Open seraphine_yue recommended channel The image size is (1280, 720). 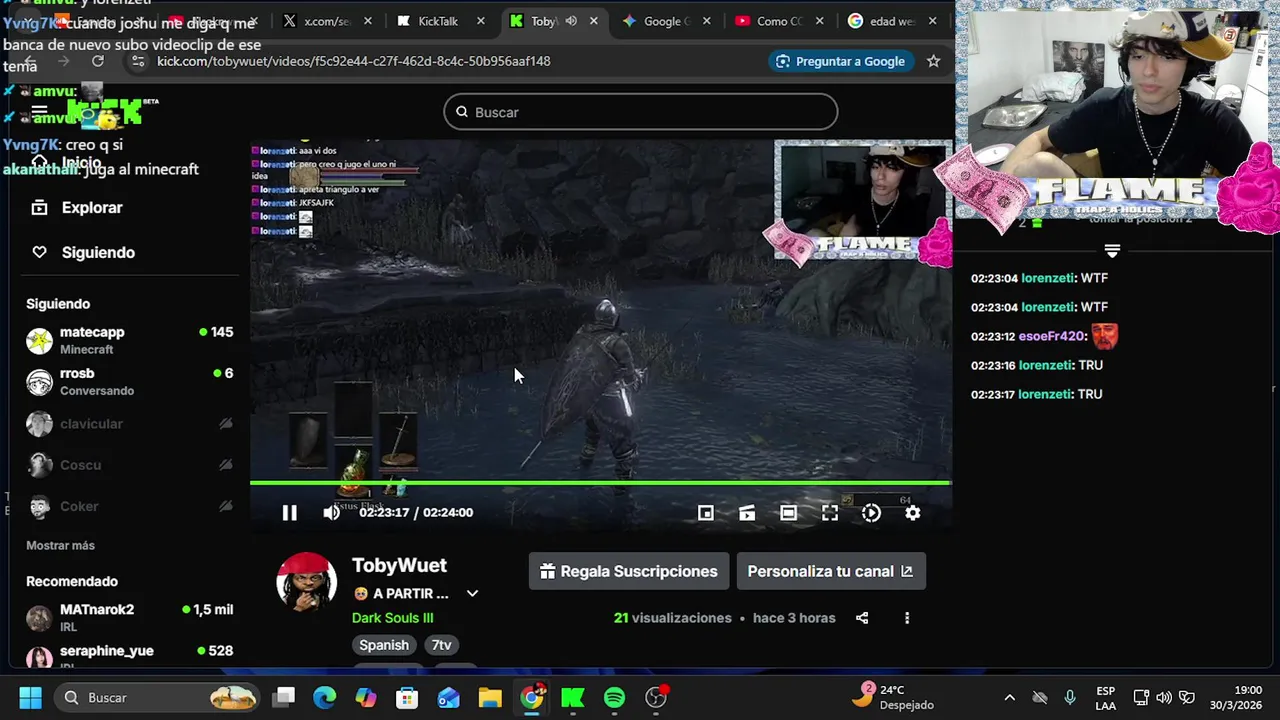click(x=130, y=656)
